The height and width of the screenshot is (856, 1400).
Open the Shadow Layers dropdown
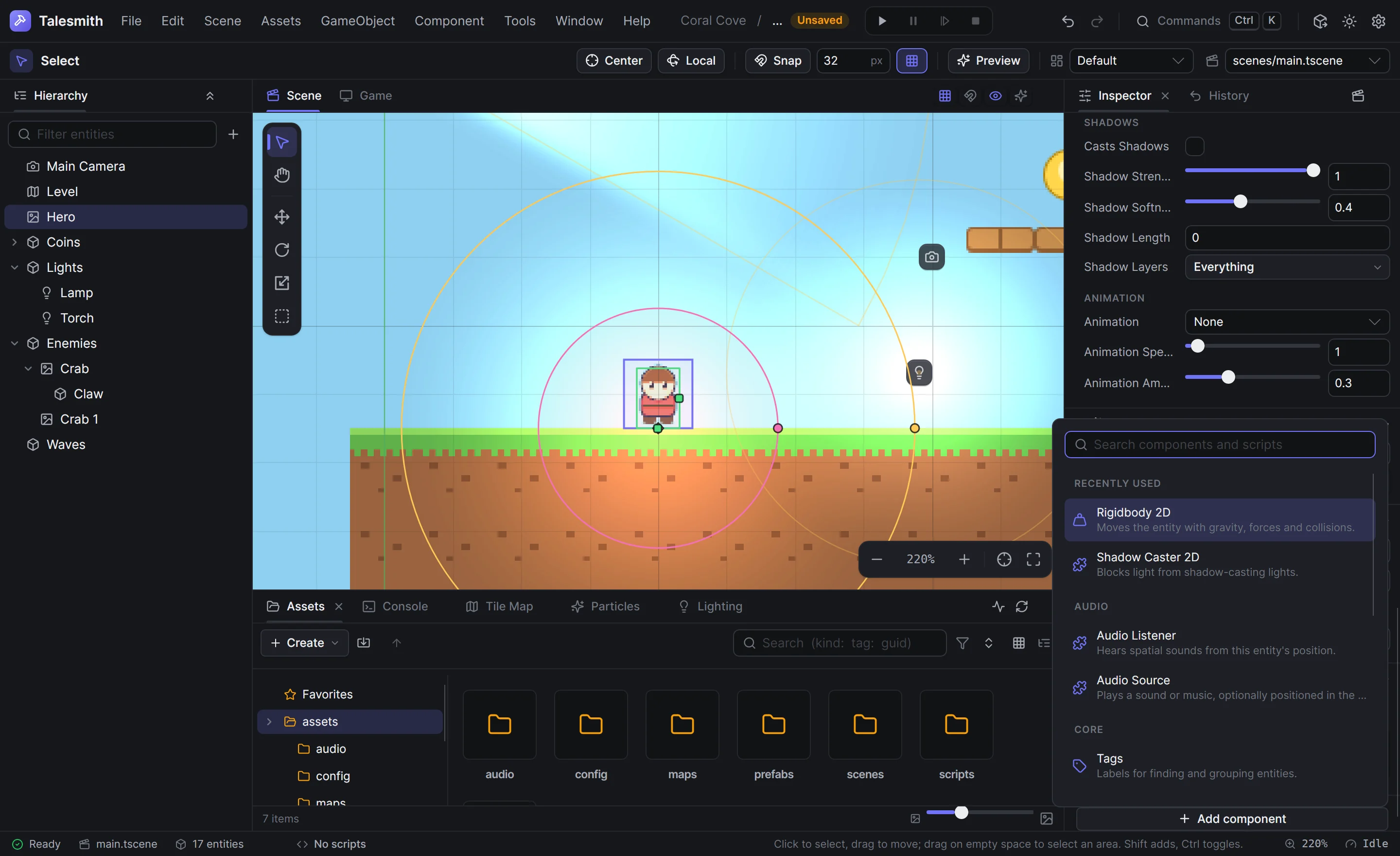click(x=1287, y=267)
